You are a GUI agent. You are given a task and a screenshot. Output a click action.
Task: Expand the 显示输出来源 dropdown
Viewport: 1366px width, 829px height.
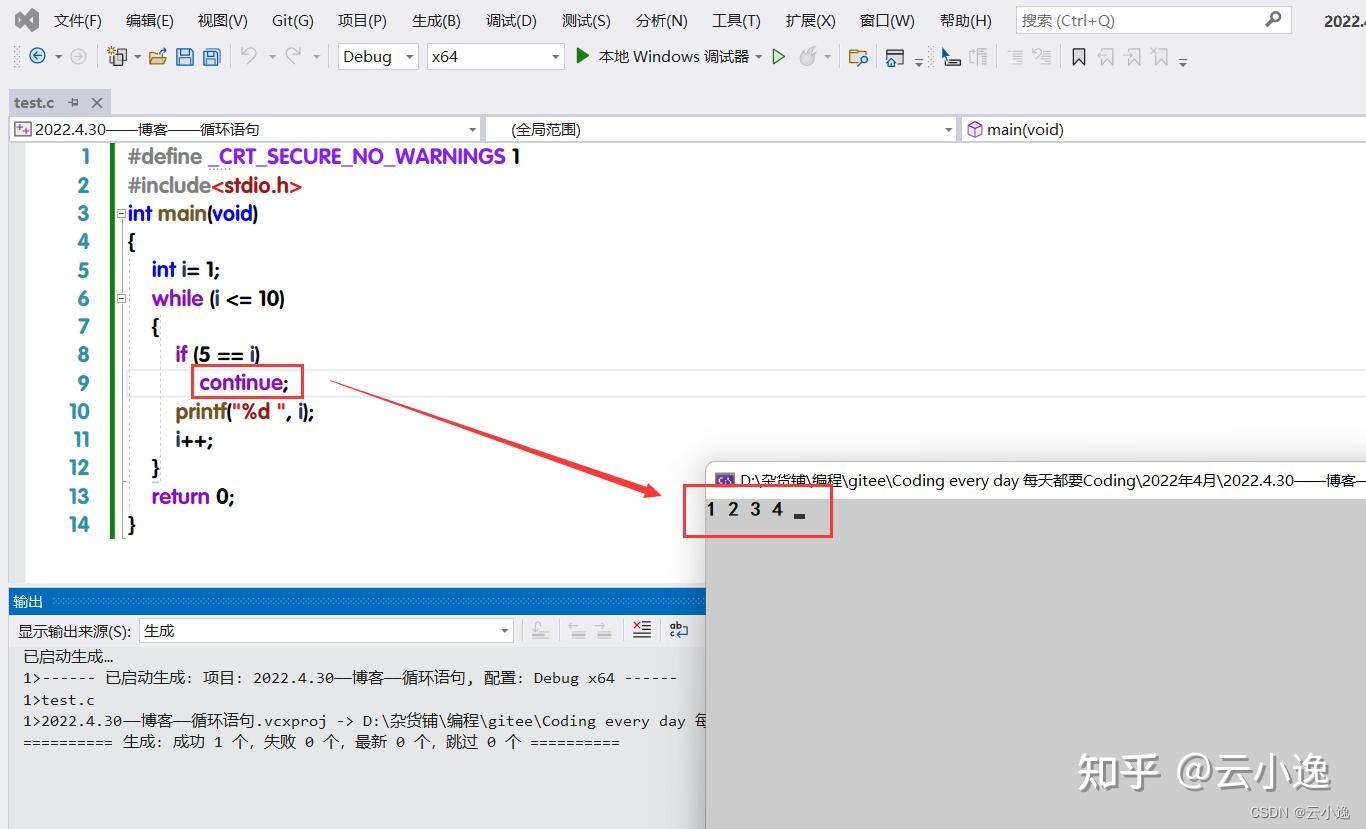coord(504,630)
